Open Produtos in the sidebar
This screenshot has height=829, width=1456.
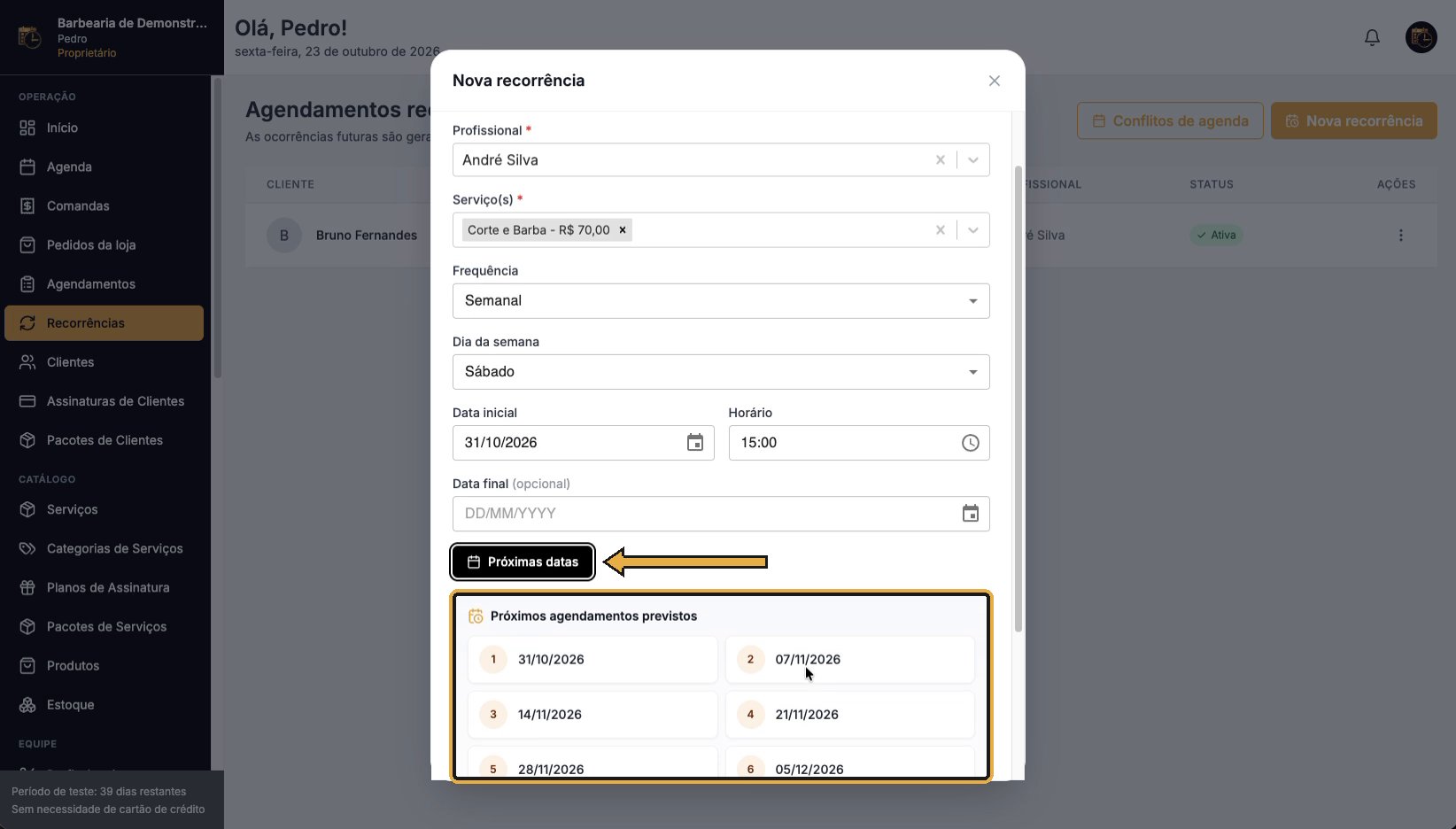click(105, 665)
